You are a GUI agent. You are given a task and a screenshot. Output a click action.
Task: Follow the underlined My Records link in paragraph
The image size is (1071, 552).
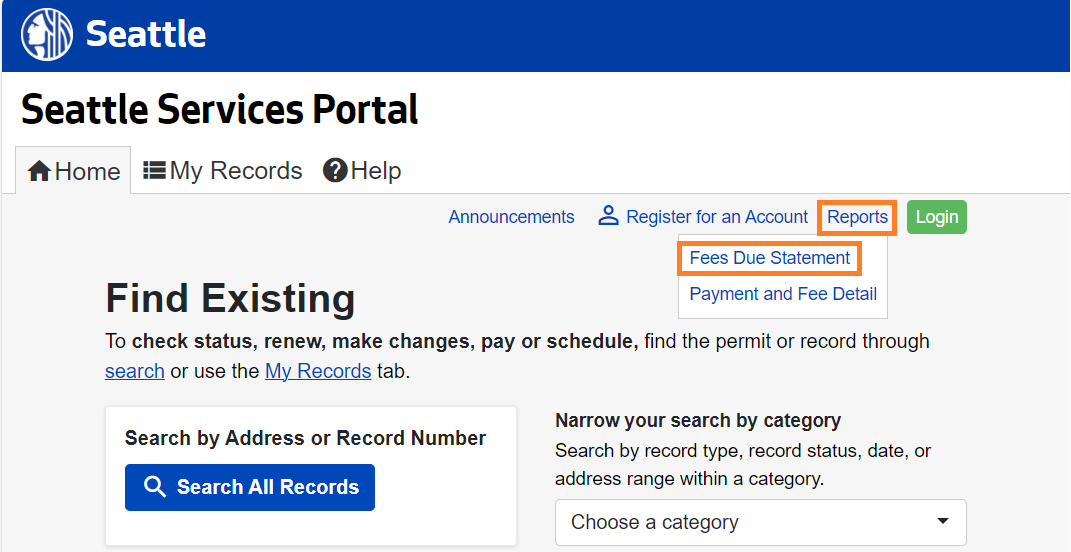click(x=318, y=371)
